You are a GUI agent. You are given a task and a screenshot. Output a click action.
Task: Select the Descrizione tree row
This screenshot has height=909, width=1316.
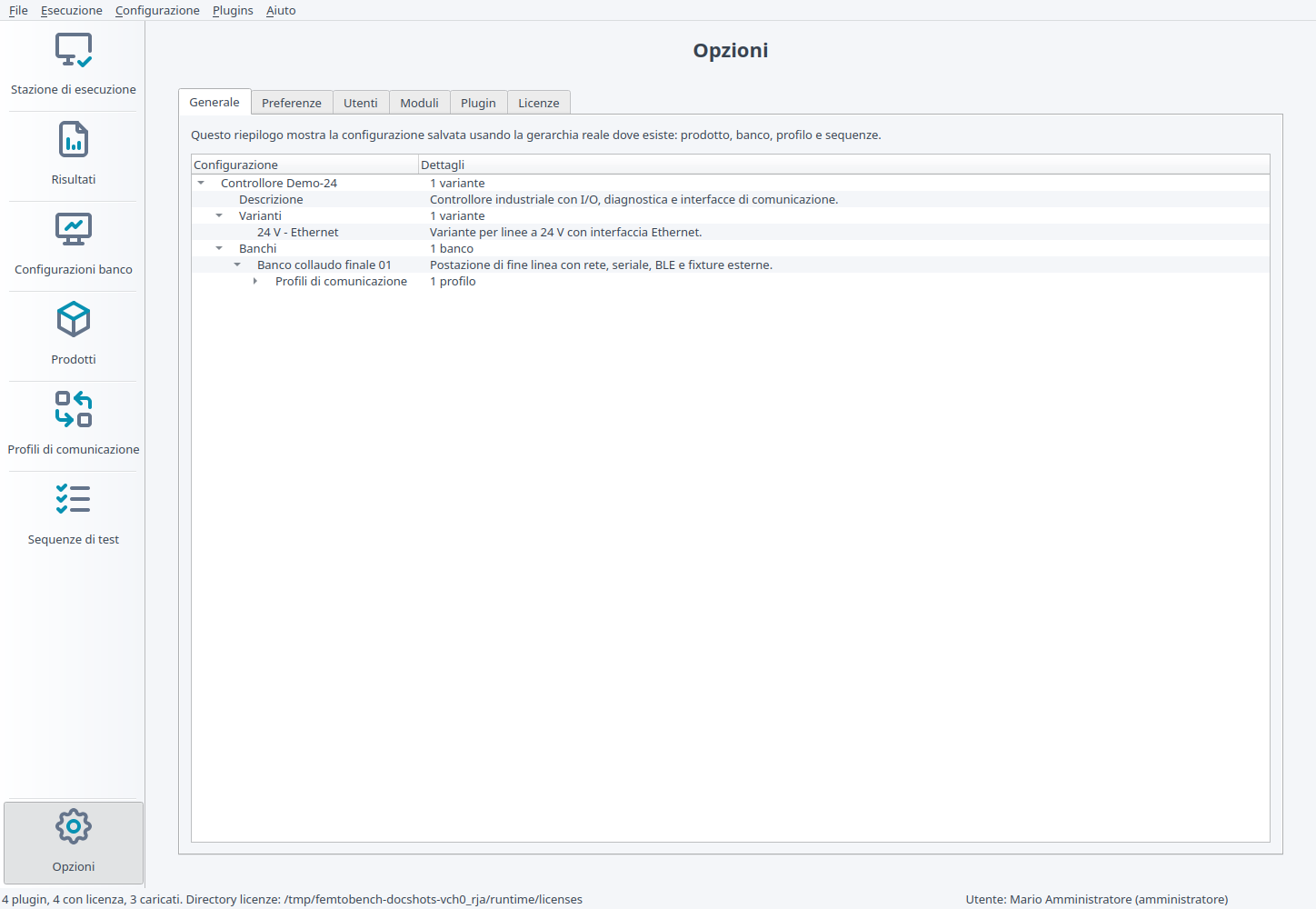tap(731, 199)
